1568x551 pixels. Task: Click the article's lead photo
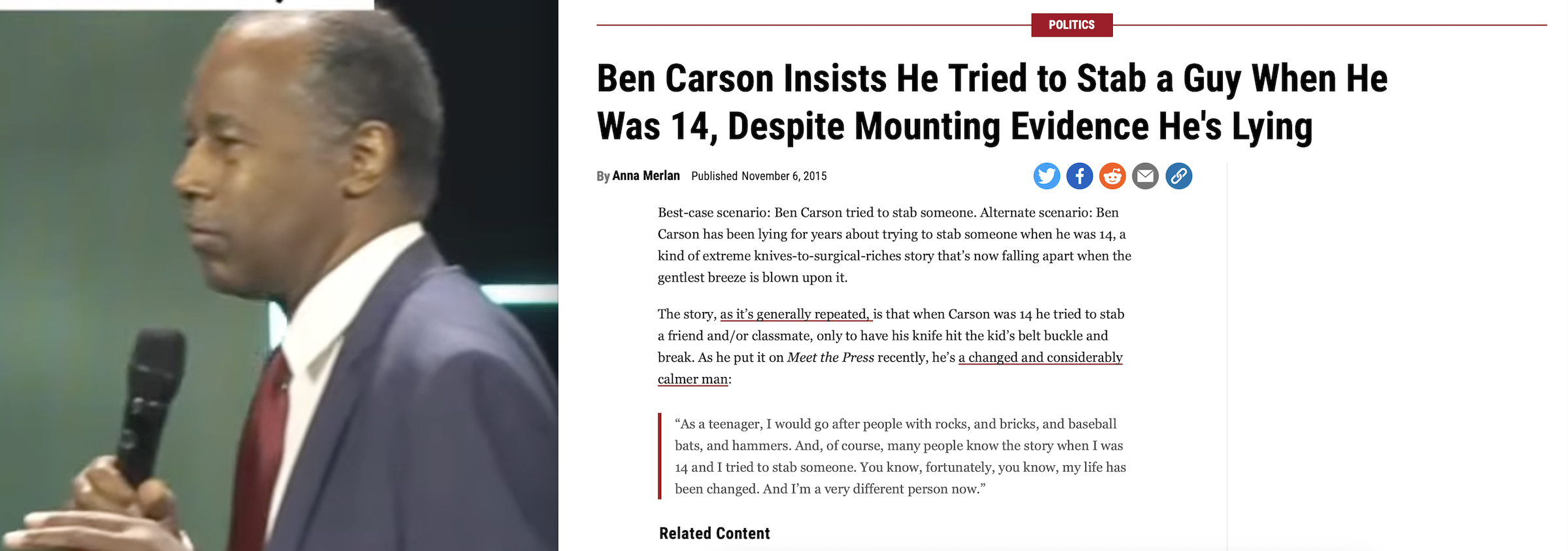[279, 275]
